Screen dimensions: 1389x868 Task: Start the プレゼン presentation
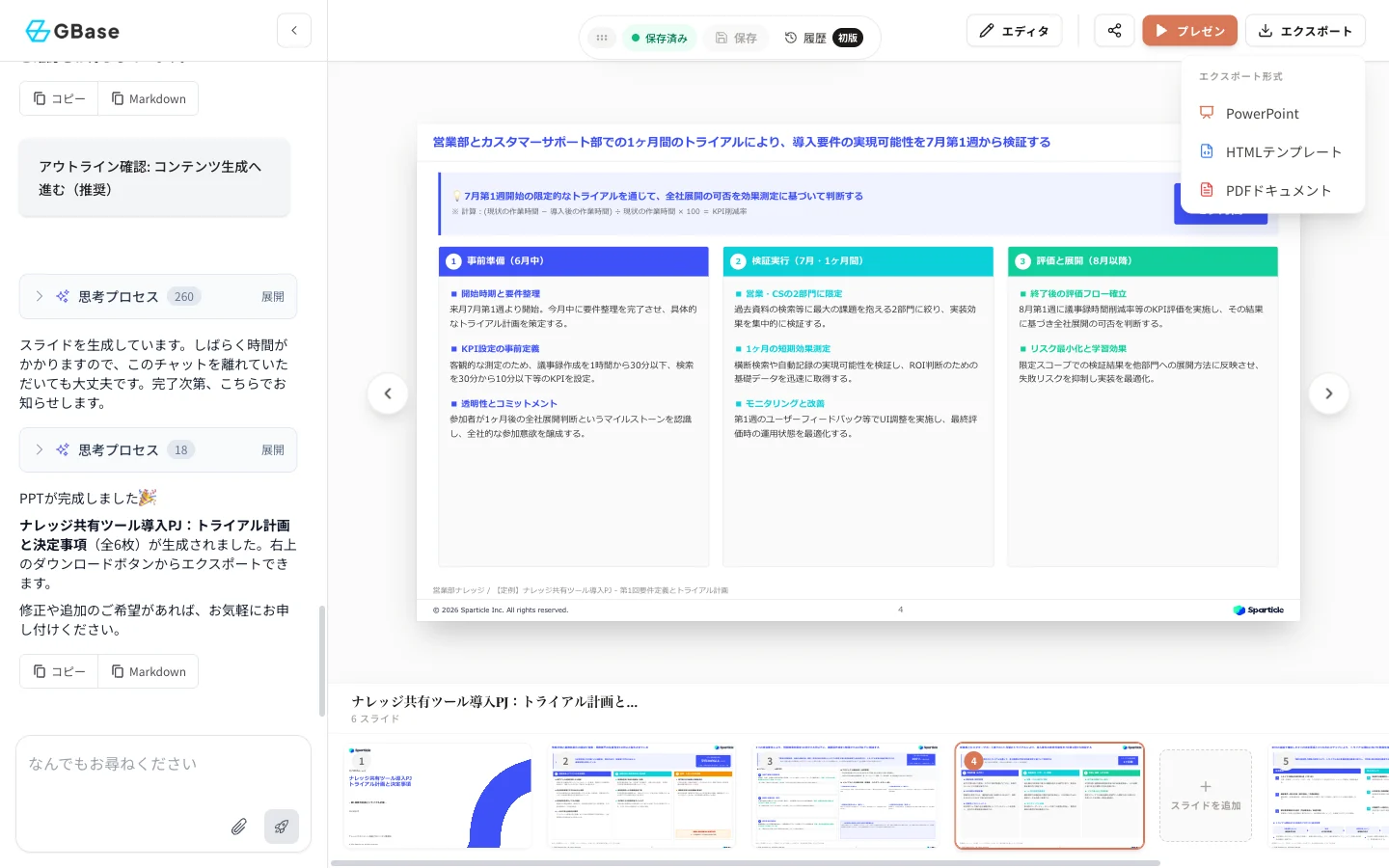coord(1190,31)
